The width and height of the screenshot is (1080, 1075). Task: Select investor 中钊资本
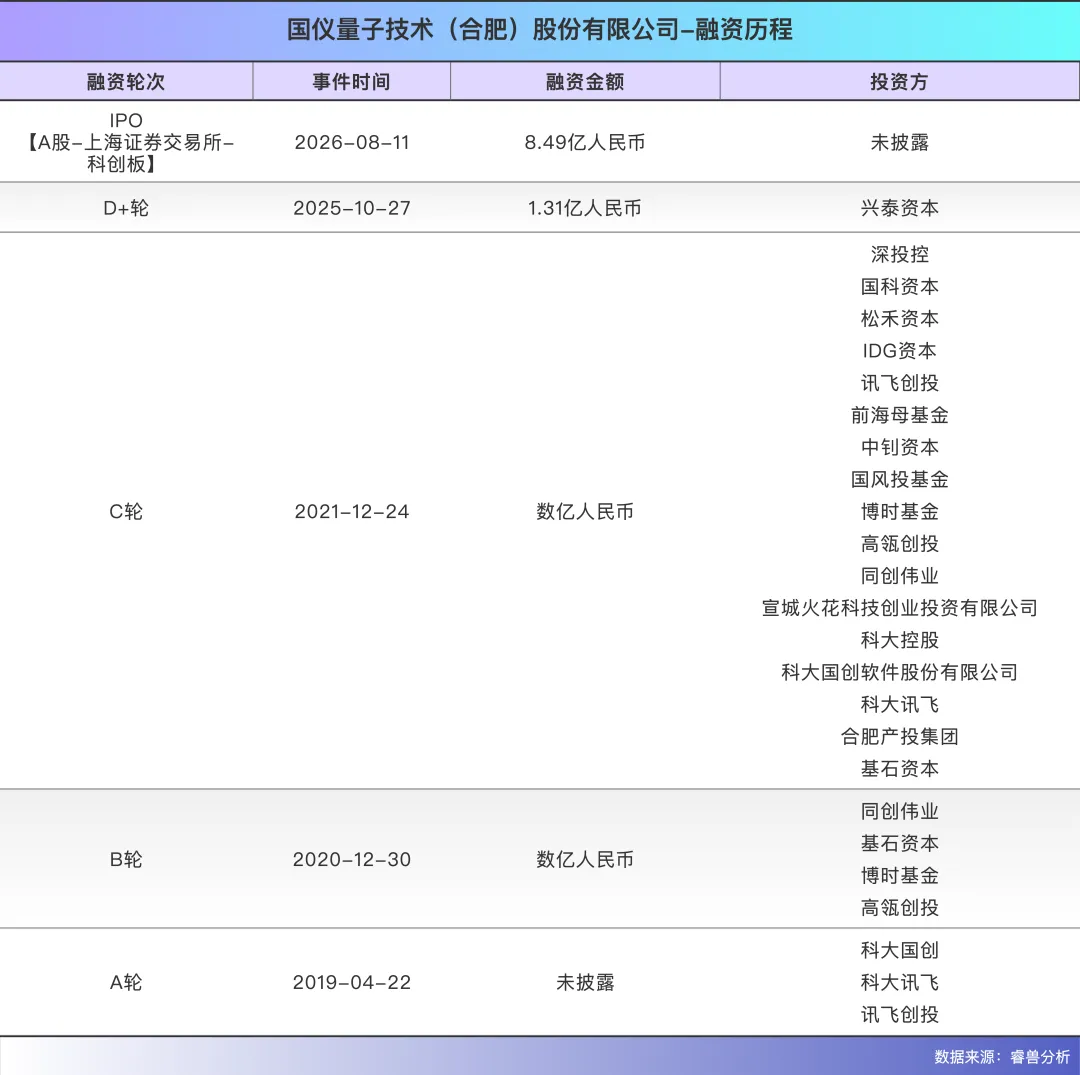(900, 447)
